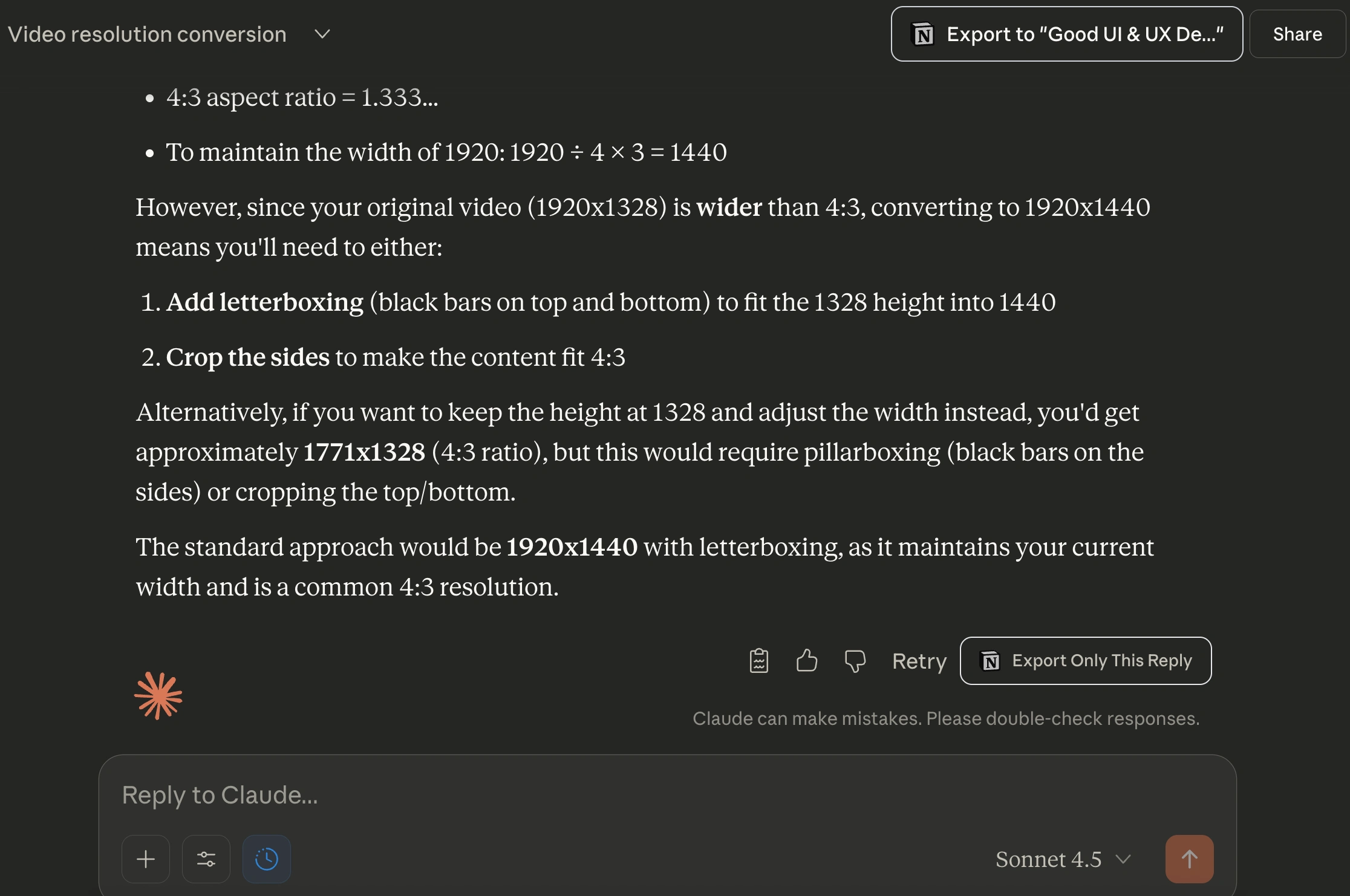
Task: Click the Notion icon on Export Only This Reply
Action: click(x=990, y=661)
